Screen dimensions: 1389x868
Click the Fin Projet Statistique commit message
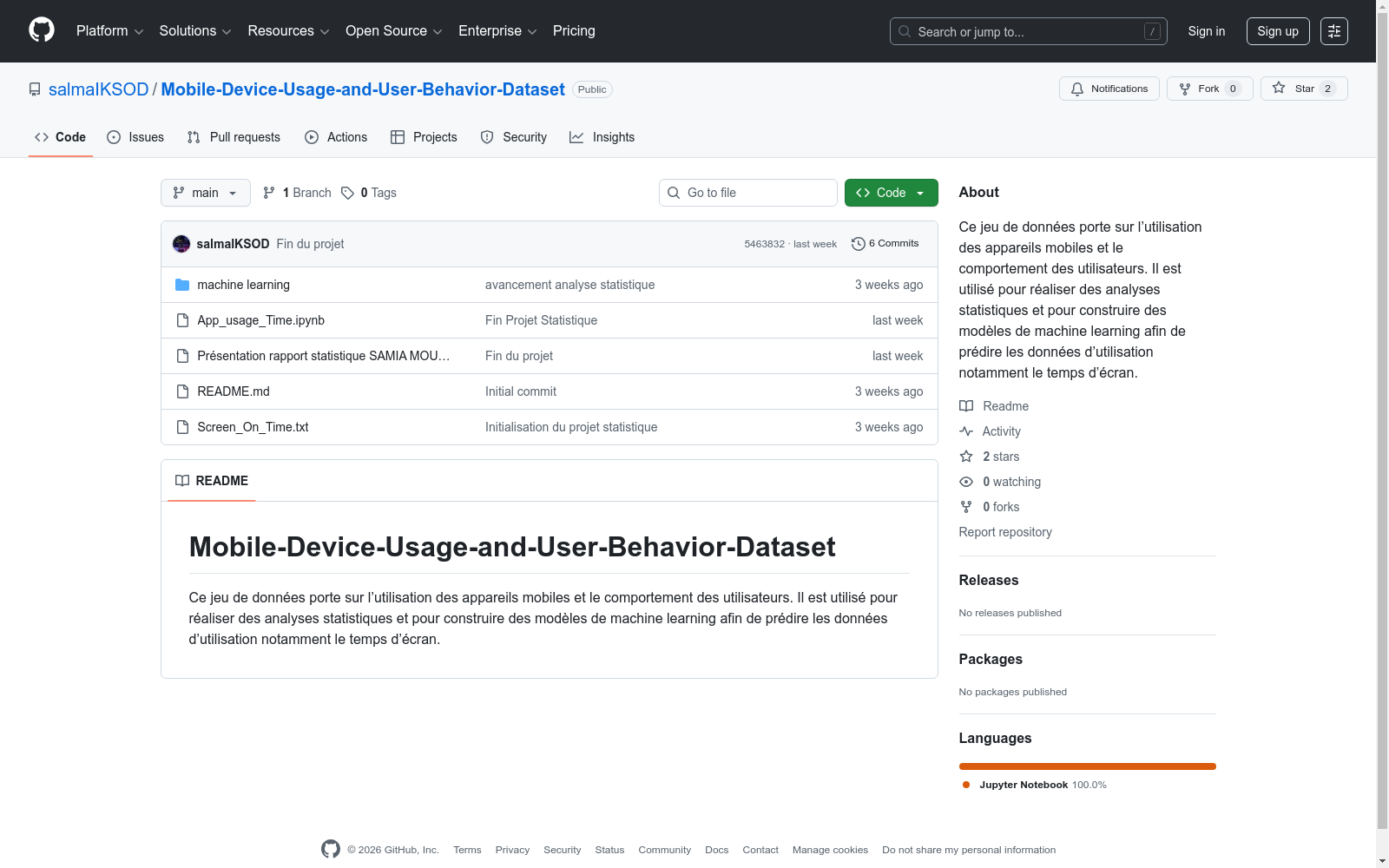coord(541,320)
